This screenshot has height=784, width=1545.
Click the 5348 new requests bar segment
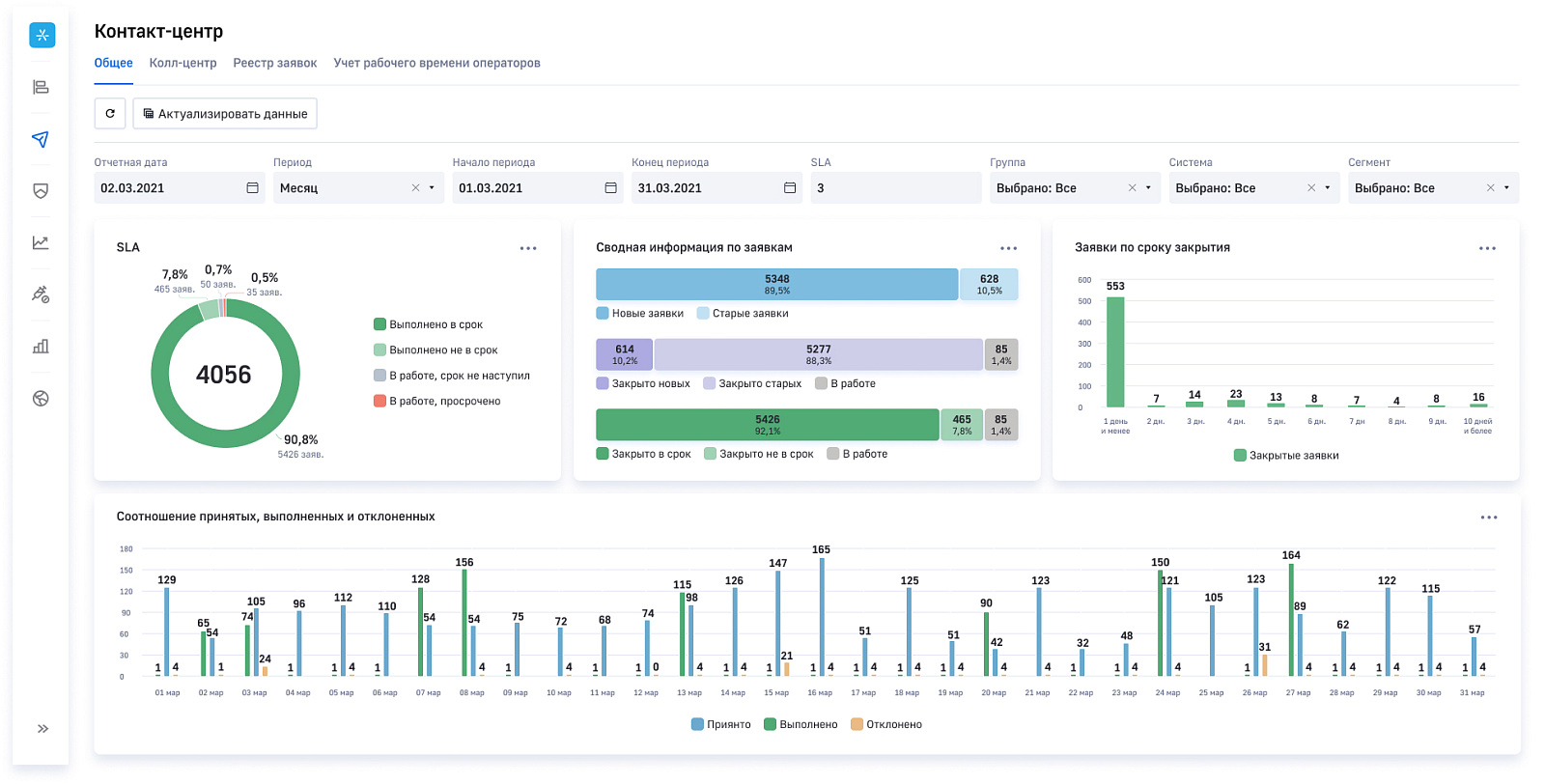tap(777, 284)
